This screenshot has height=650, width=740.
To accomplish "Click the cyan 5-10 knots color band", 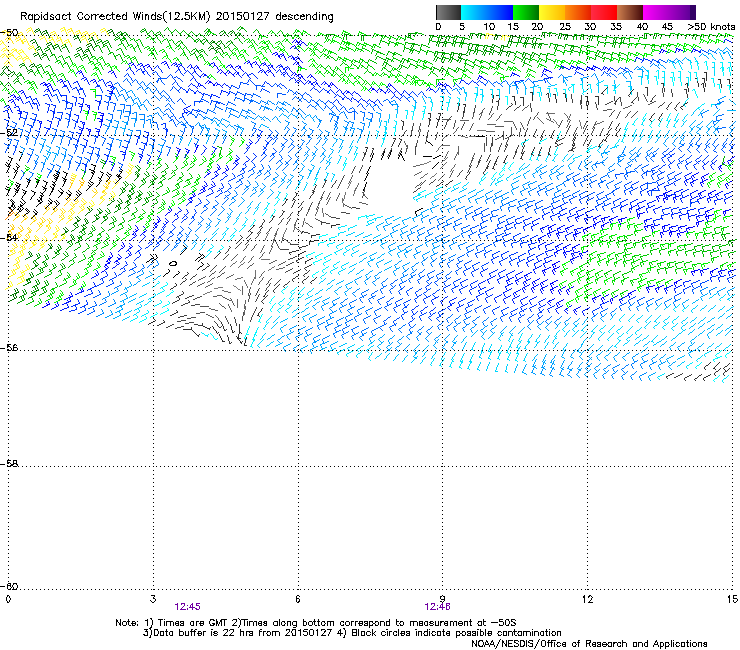I will click(x=474, y=12).
